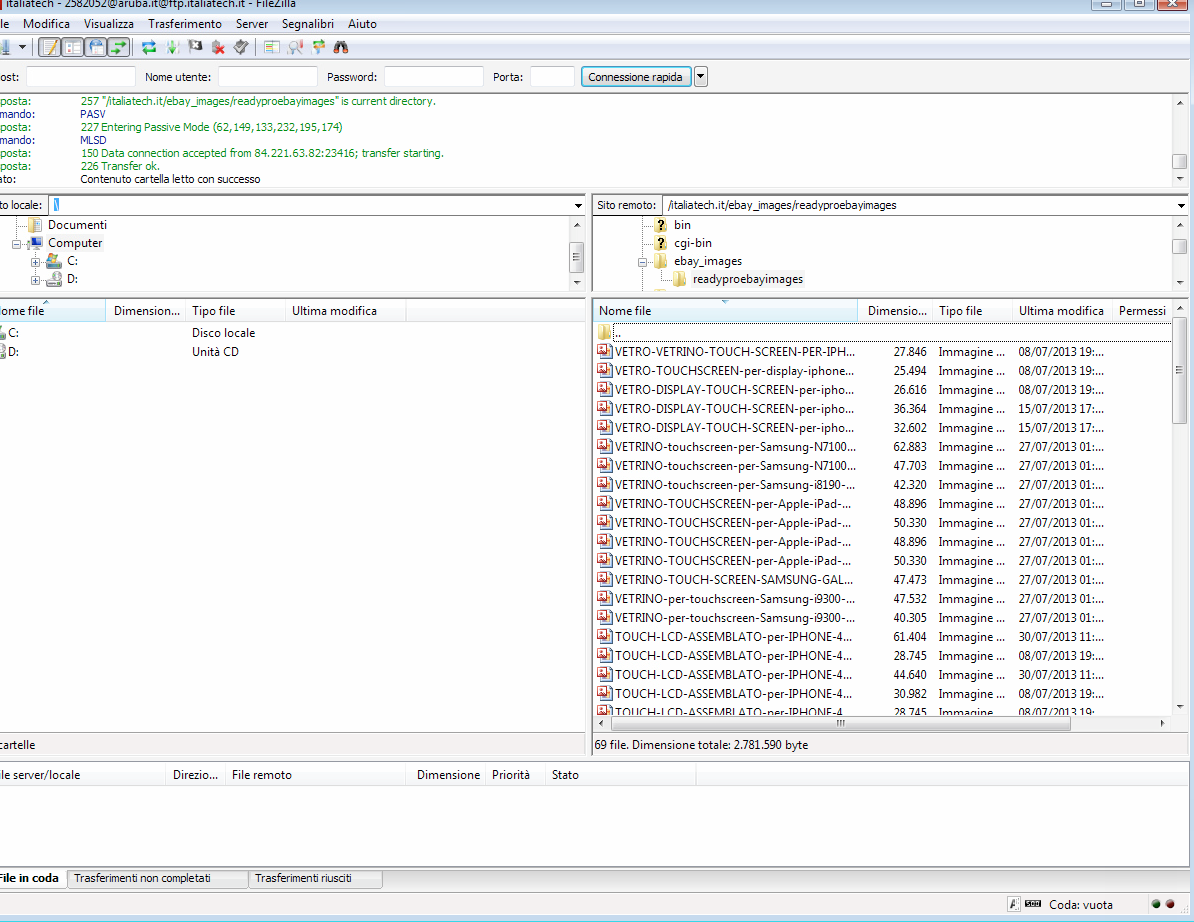Open Modifica menu

pos(46,24)
